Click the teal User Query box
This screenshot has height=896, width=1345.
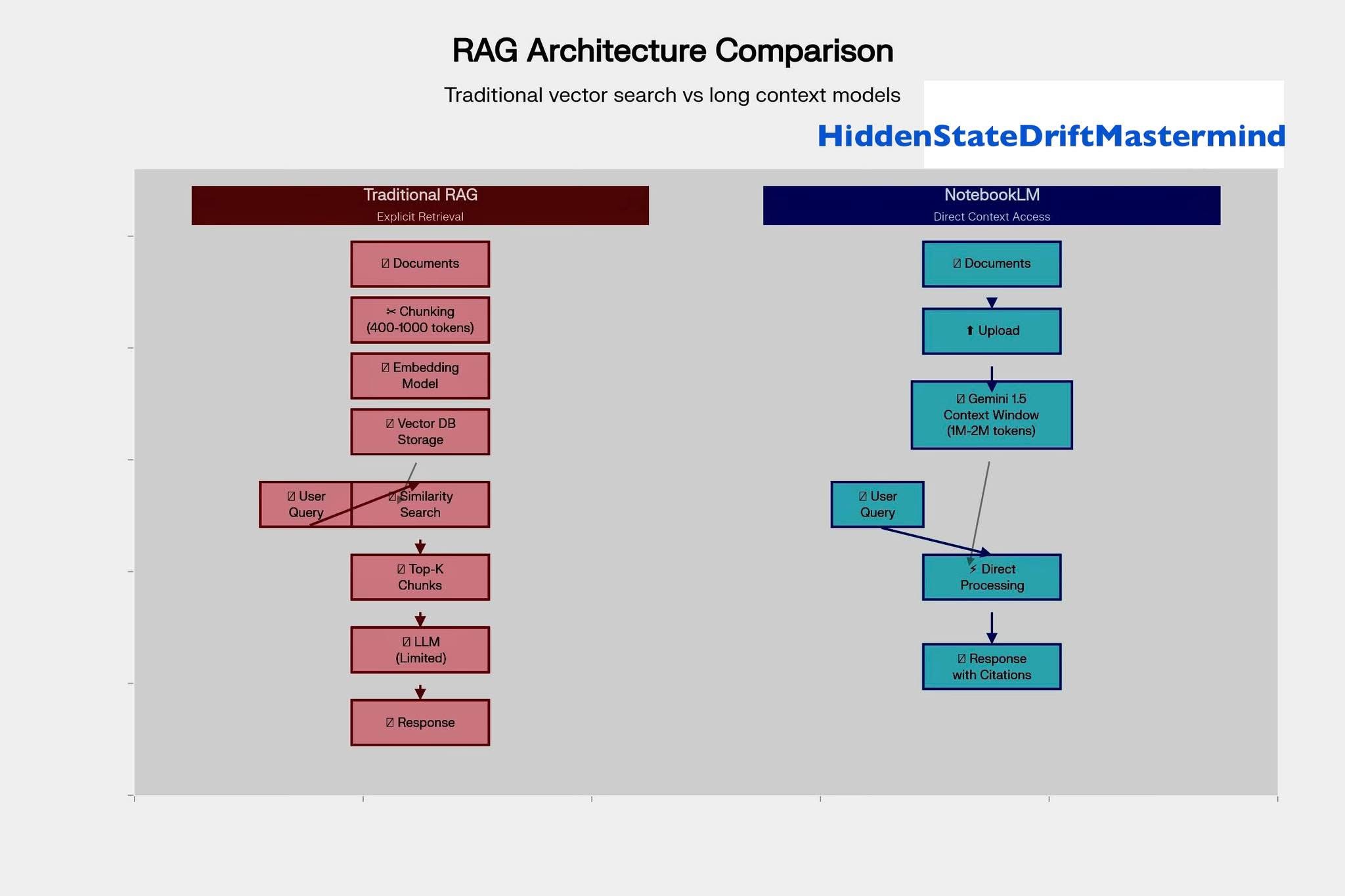(877, 505)
